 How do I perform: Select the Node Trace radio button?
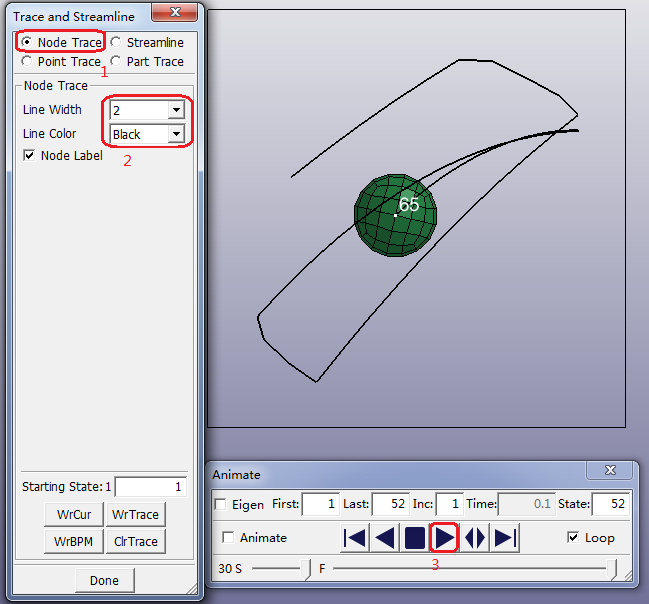click(x=26, y=43)
